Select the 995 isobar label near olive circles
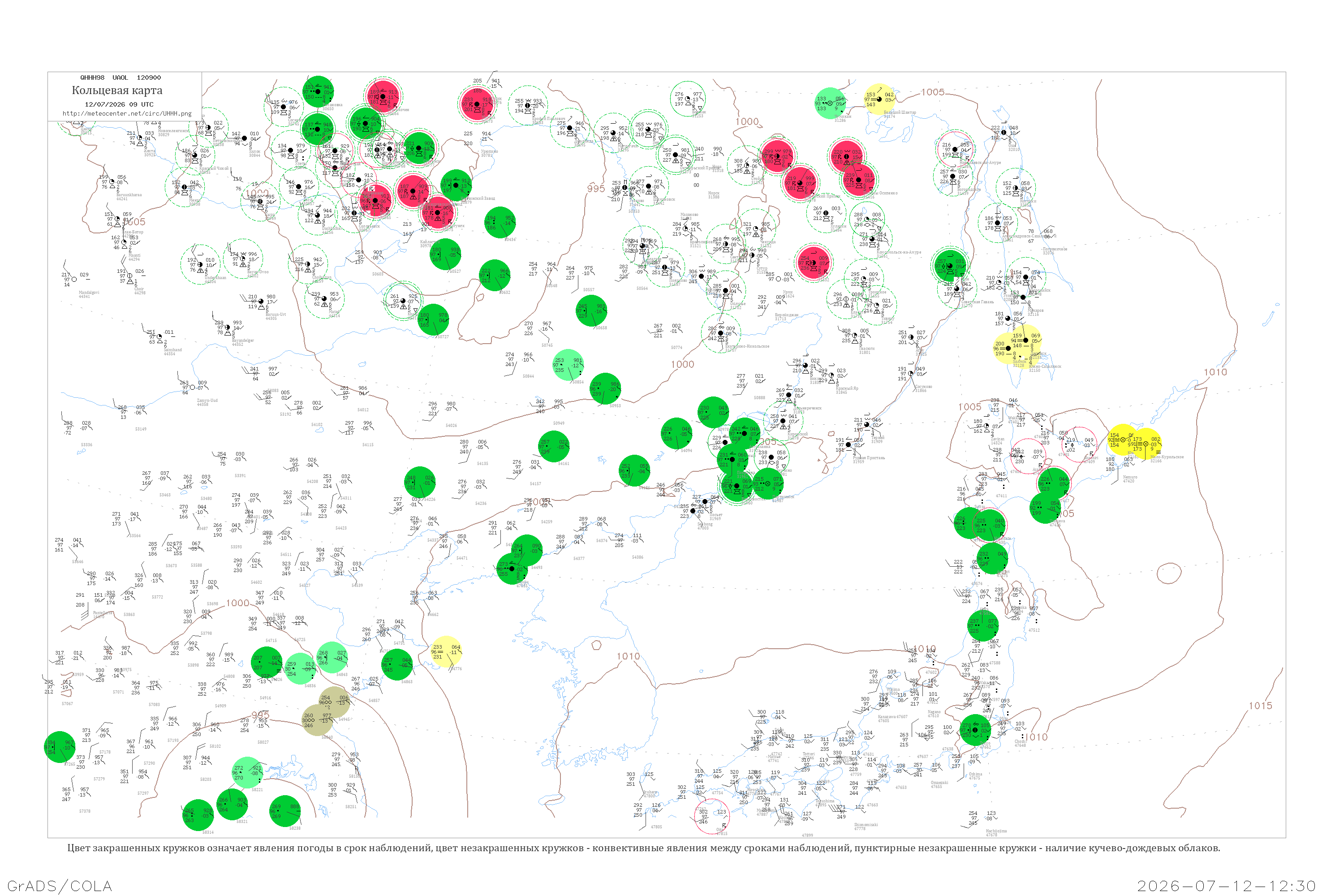1344x896 pixels. click(x=260, y=715)
